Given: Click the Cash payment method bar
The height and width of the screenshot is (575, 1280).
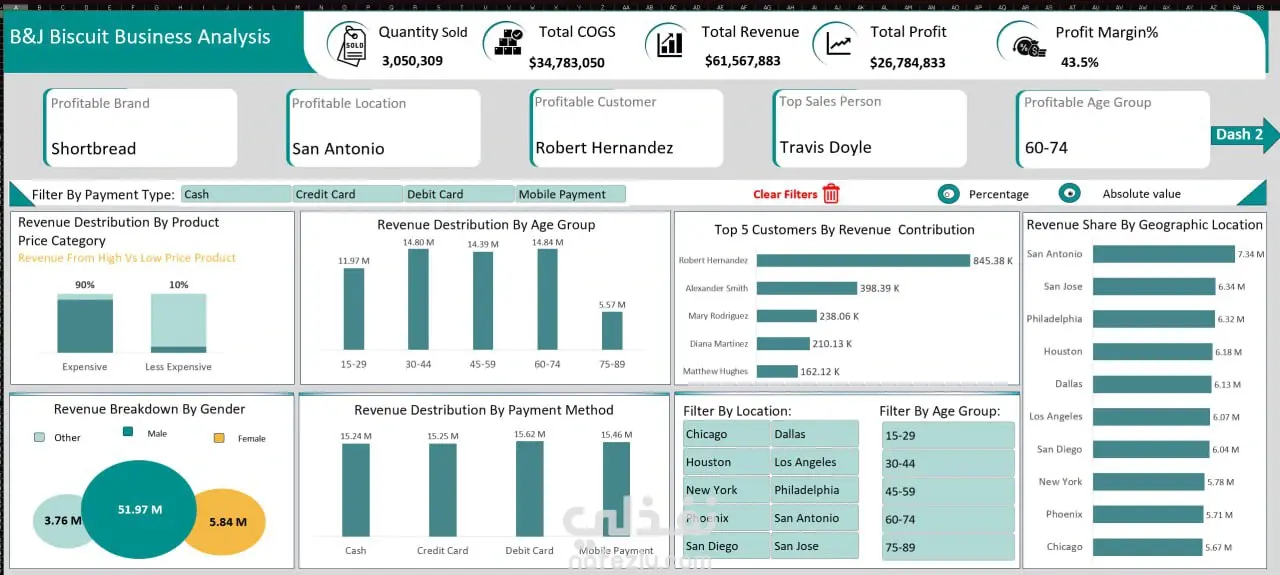Looking at the screenshot, I should pyautogui.click(x=355, y=491).
